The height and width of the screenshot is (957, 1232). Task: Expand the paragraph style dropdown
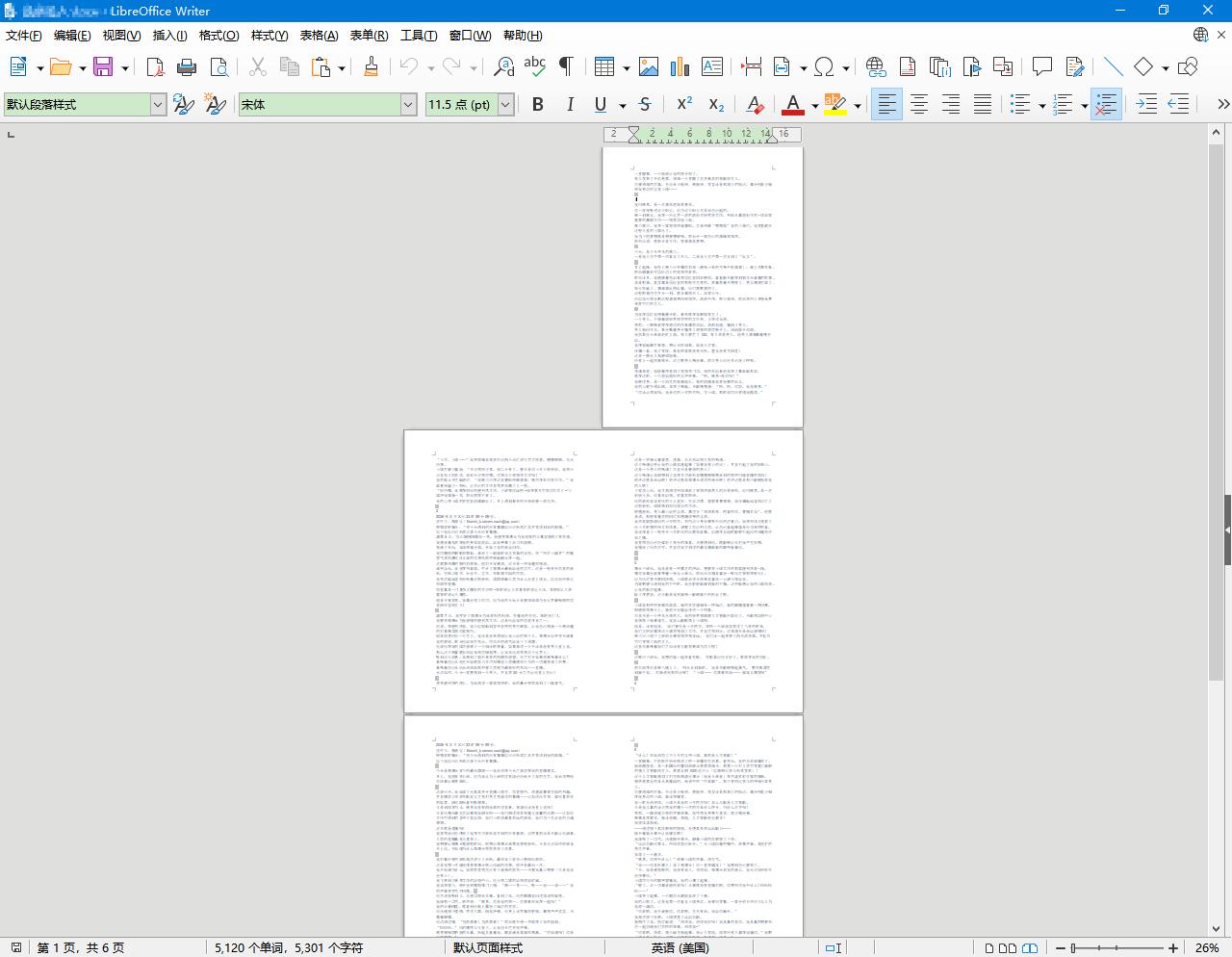point(158,104)
